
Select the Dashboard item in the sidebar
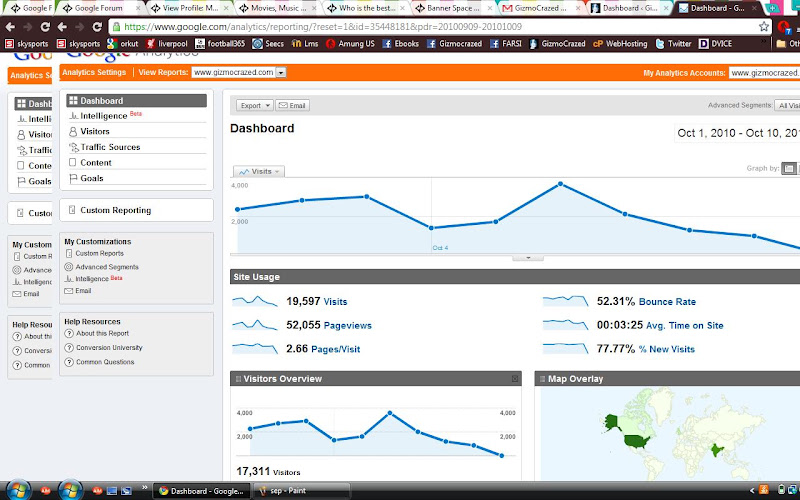coord(136,101)
